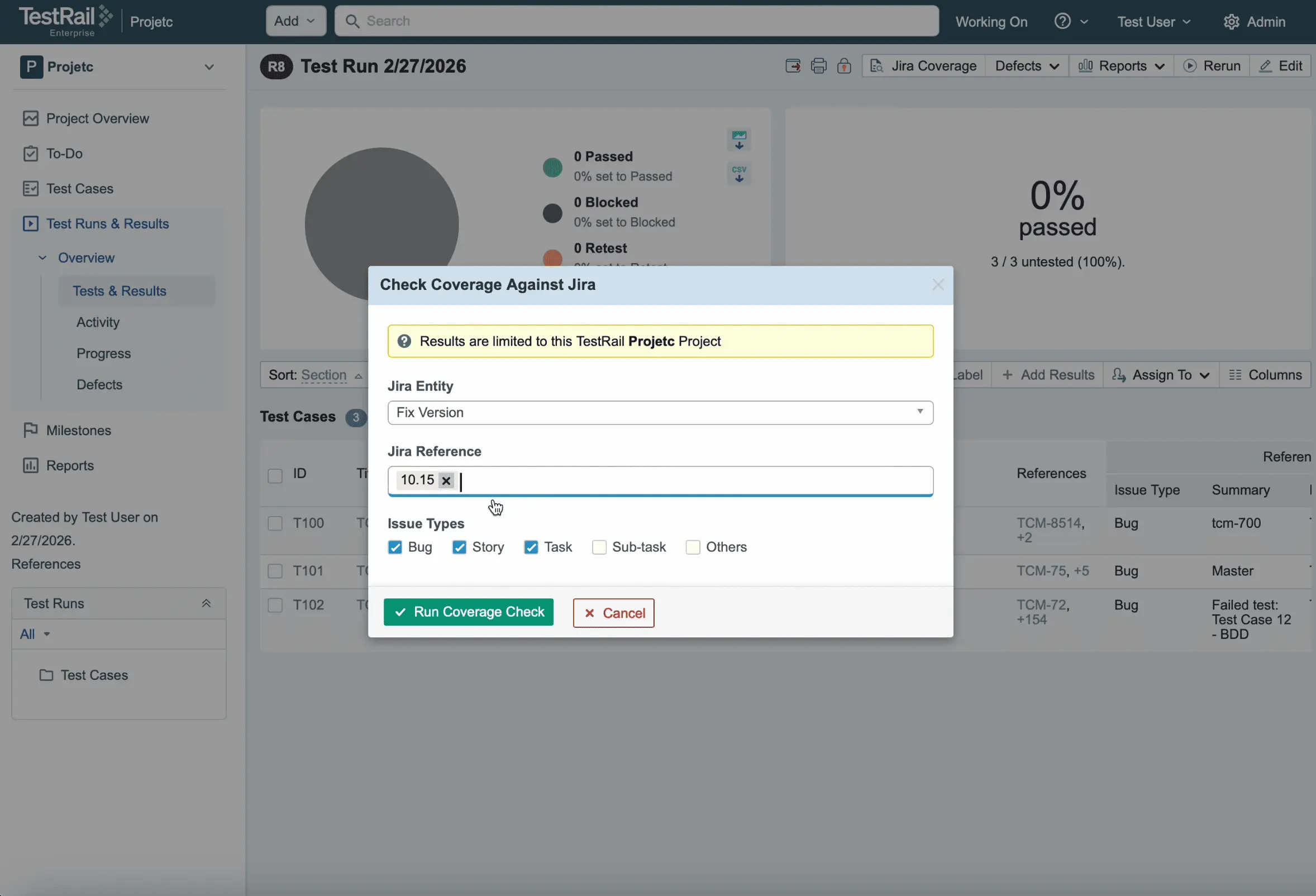Screen dimensions: 1316x896
Task: Download chart as CSV icon
Action: 739,173
